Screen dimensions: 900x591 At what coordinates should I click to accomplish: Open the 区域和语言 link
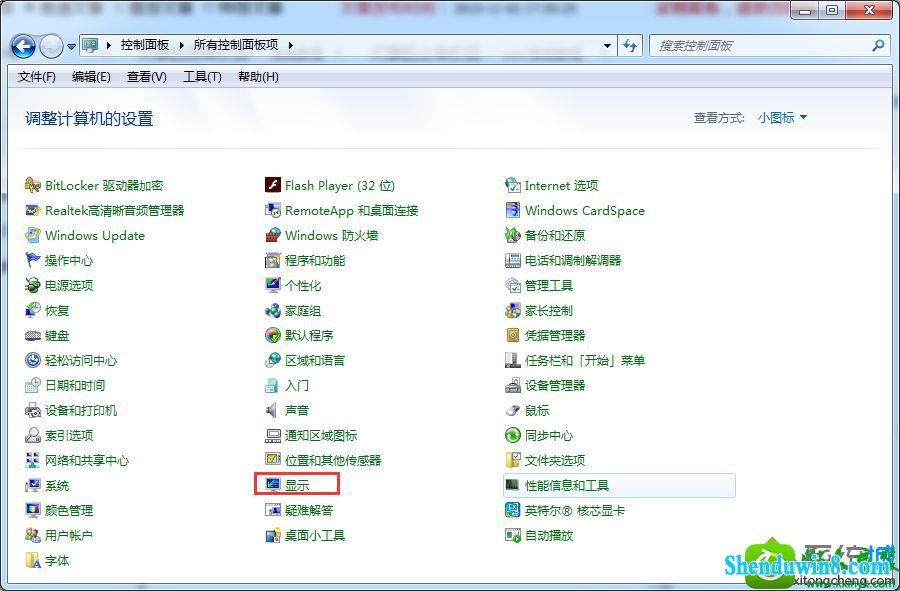coord(315,360)
